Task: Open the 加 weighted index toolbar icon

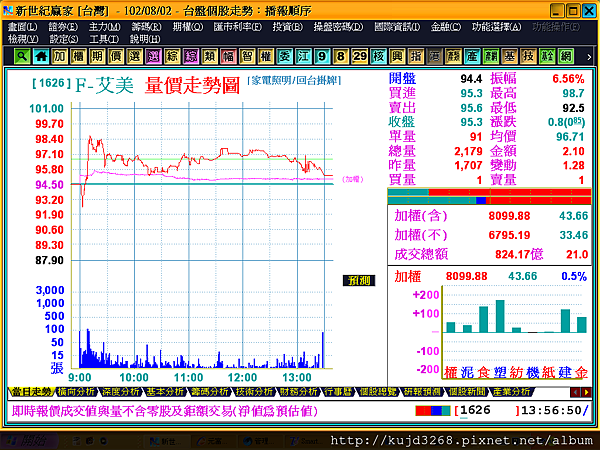Action: click(59, 57)
